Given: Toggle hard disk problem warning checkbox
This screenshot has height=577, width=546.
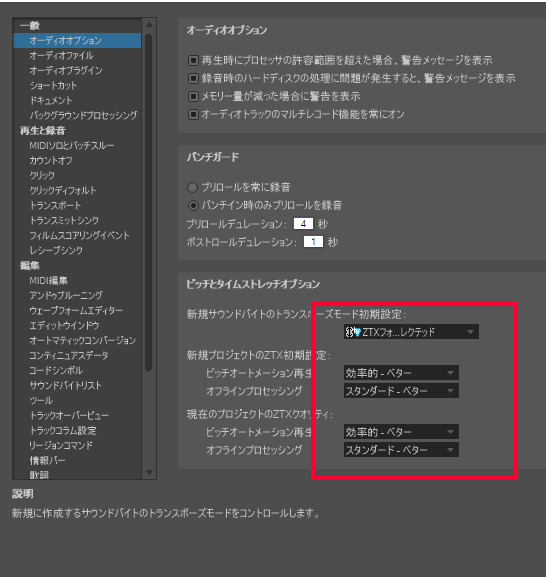Looking at the screenshot, I should coord(193,78).
